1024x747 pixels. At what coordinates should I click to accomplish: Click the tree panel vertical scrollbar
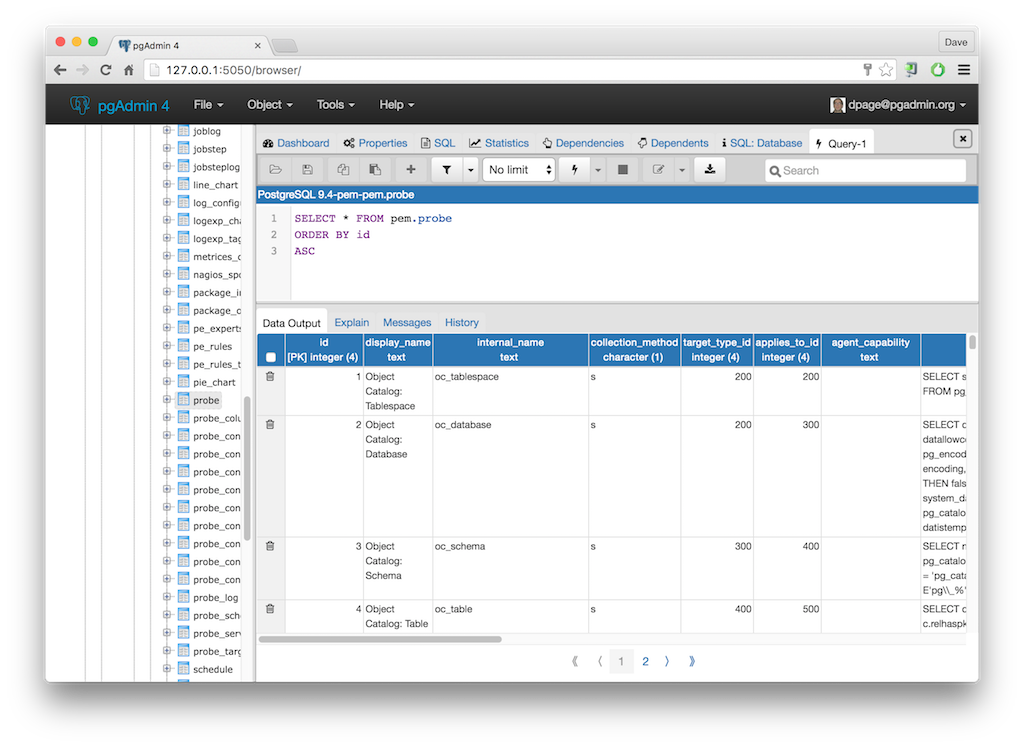click(x=247, y=468)
